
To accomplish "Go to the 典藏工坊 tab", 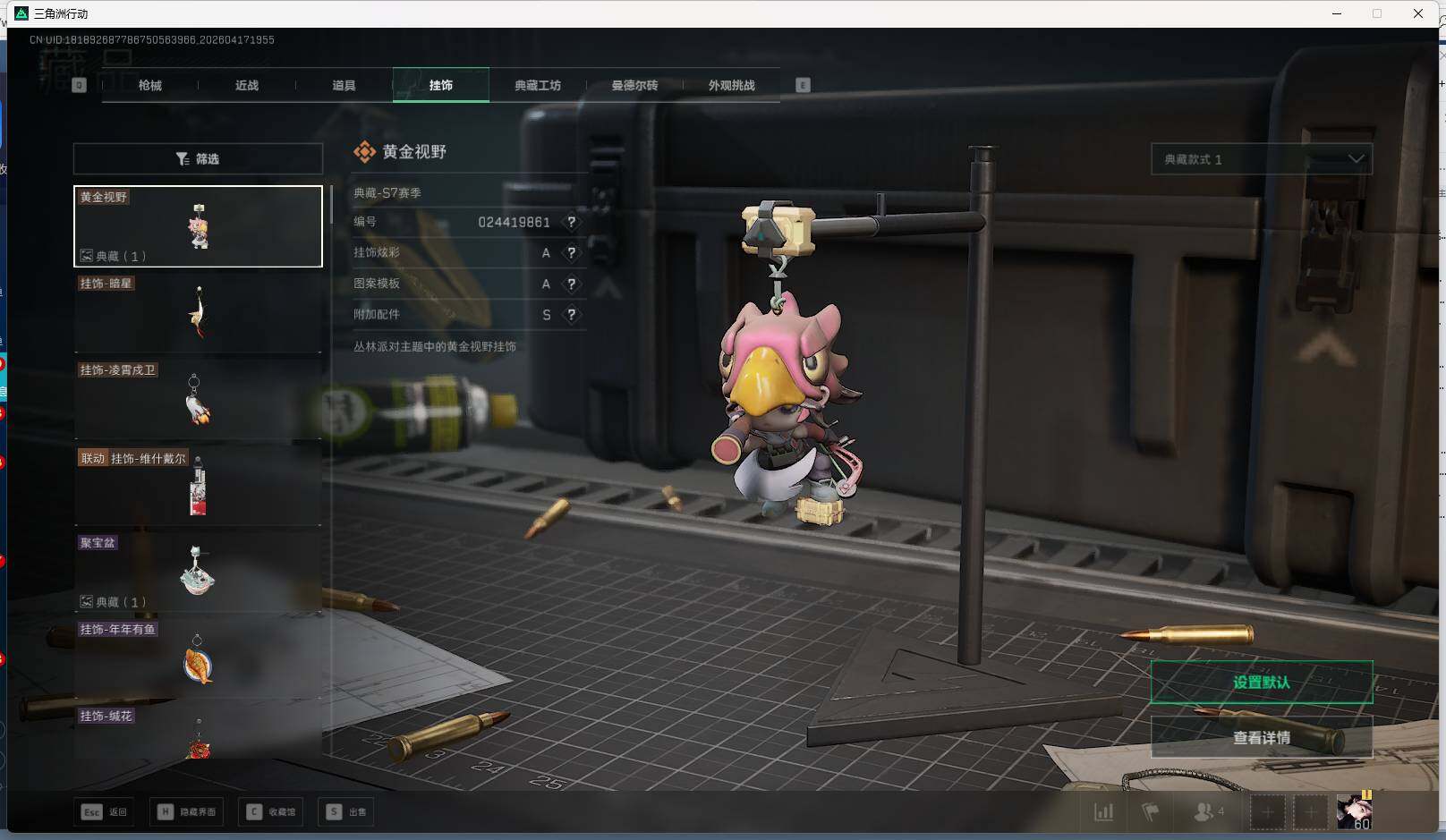I will click(x=538, y=85).
